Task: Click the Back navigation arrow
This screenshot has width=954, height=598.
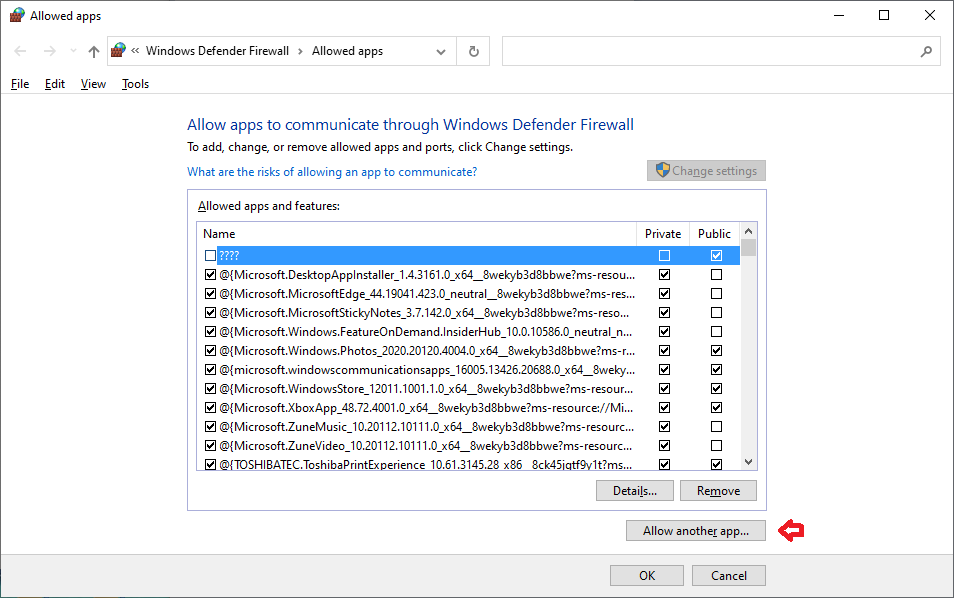Action: pyautogui.click(x=20, y=52)
